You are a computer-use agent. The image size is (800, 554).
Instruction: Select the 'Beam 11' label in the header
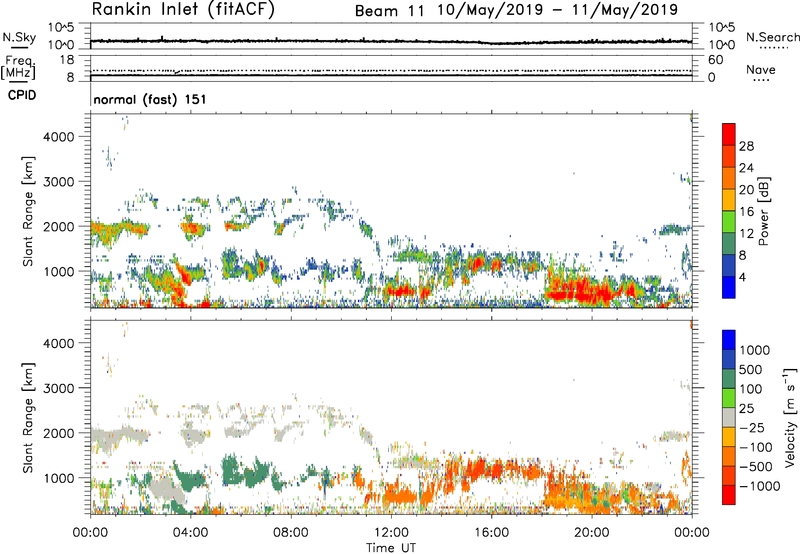389,11
